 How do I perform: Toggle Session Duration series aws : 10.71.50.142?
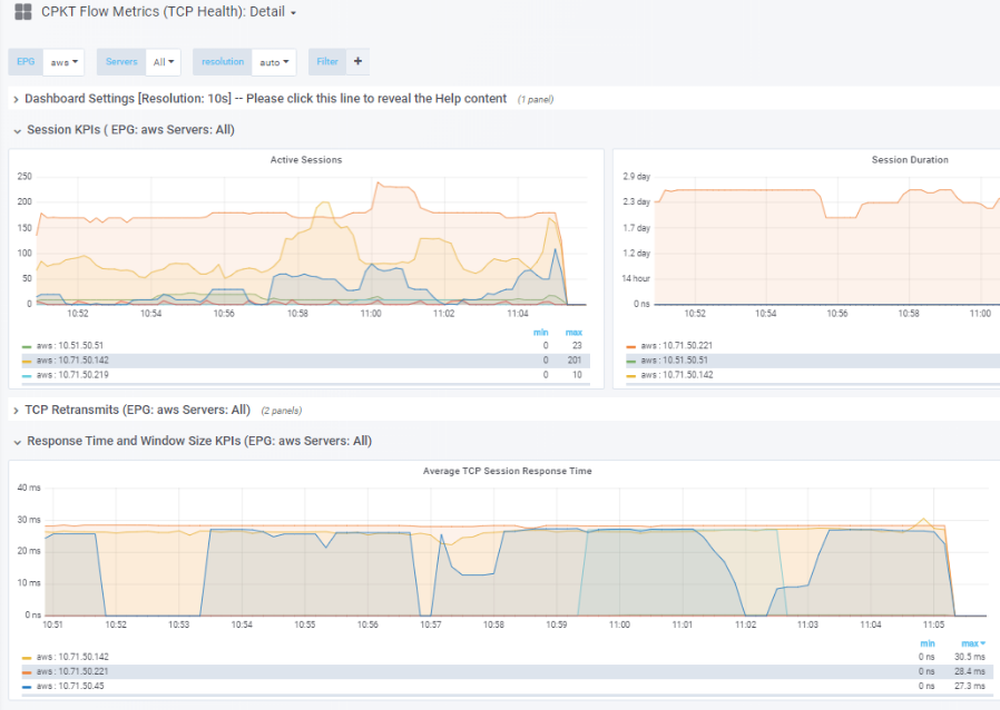click(x=677, y=374)
